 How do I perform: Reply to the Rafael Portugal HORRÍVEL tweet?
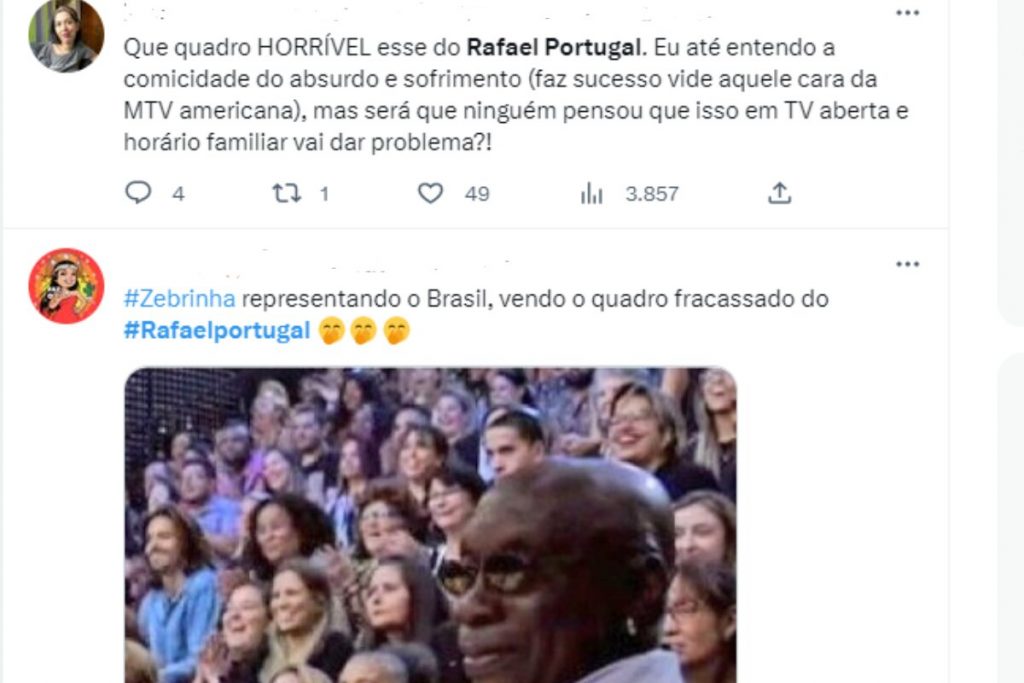(138, 193)
